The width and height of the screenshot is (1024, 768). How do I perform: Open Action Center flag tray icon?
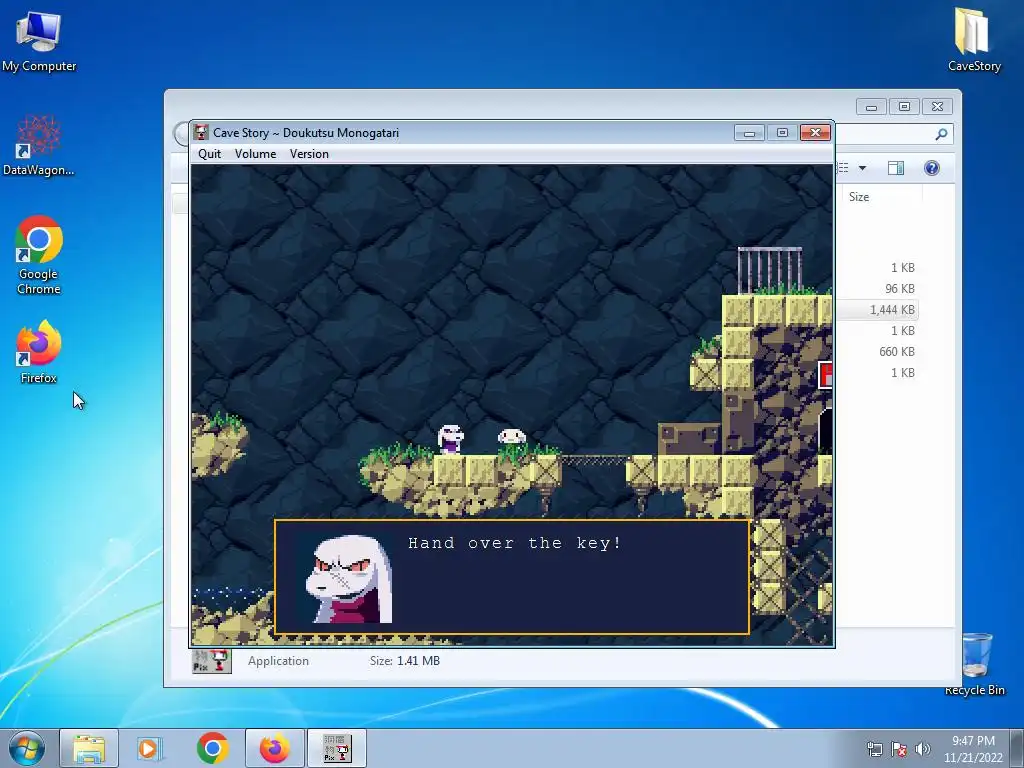899,749
